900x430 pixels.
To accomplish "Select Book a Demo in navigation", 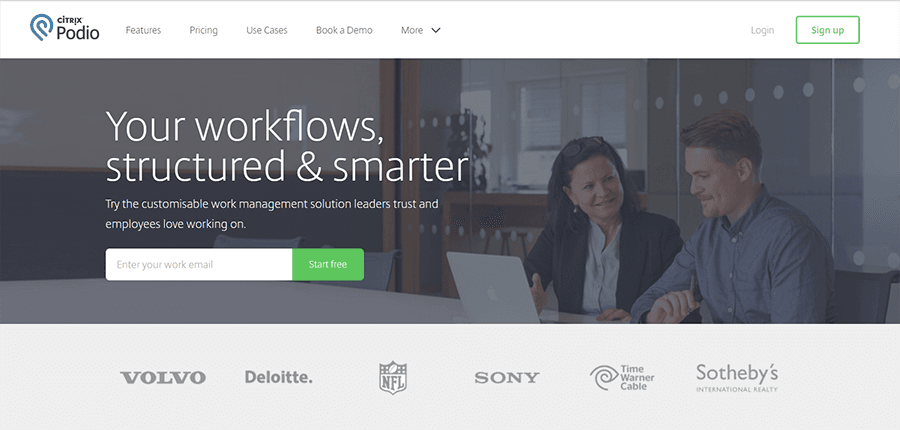I will pyautogui.click(x=344, y=30).
